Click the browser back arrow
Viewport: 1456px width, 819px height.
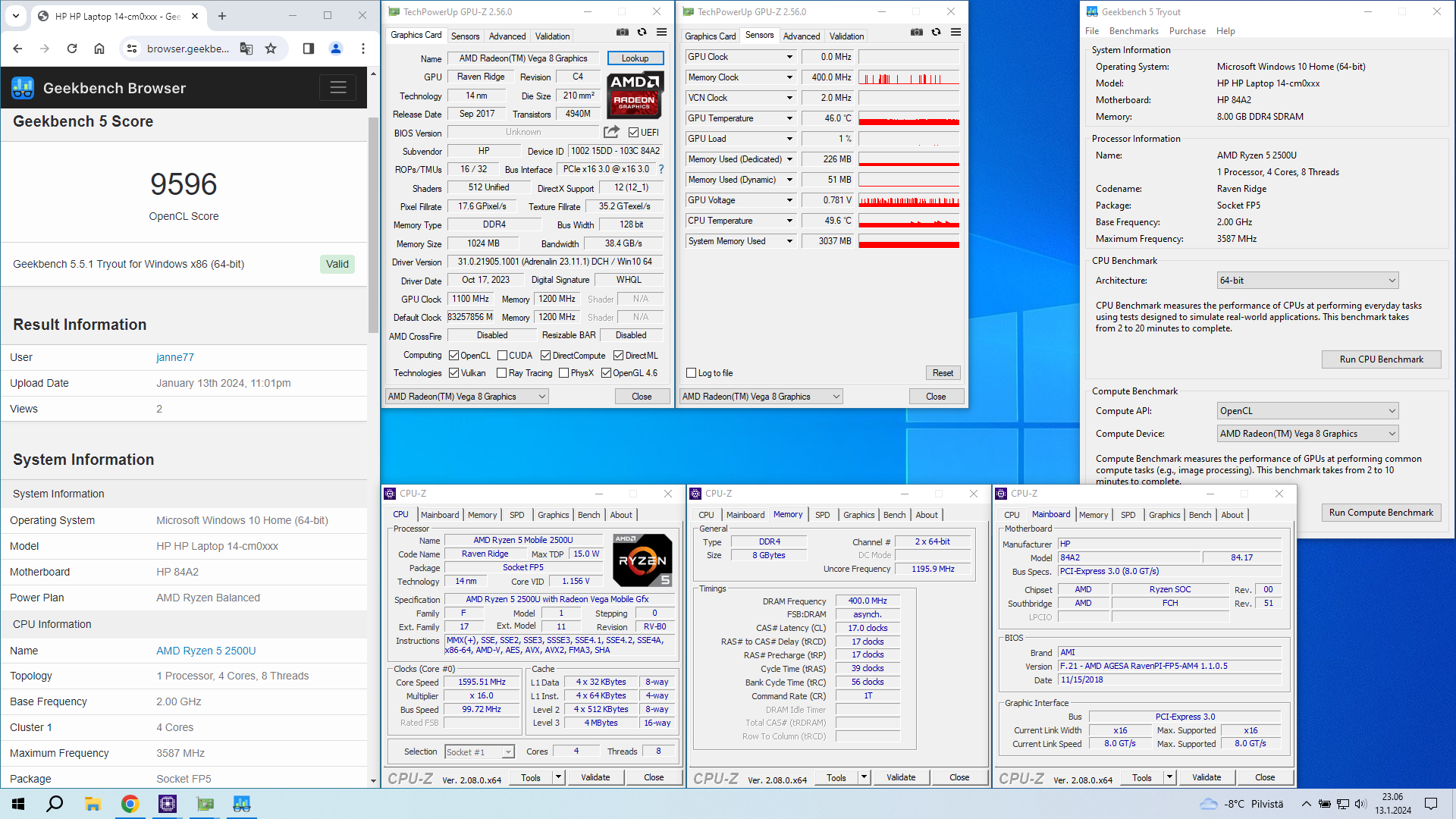coord(18,49)
